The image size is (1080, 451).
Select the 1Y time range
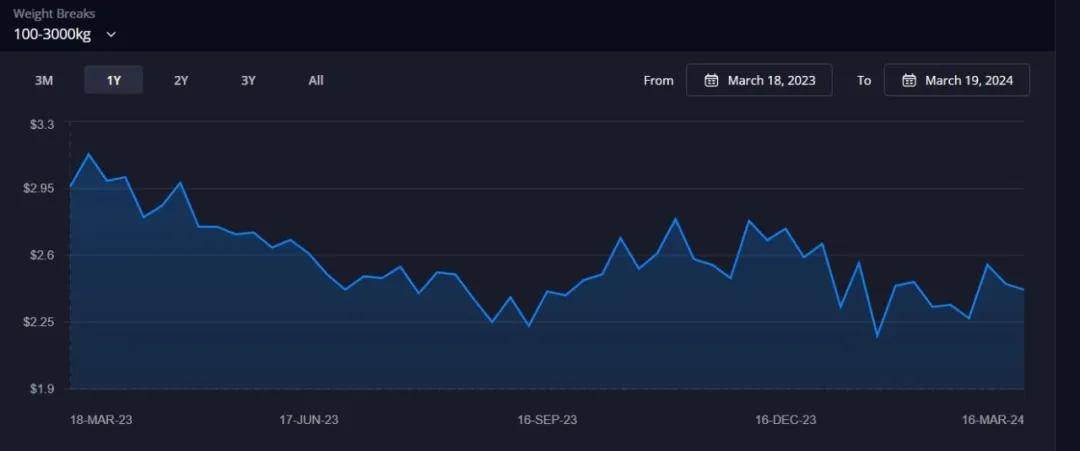[113, 80]
